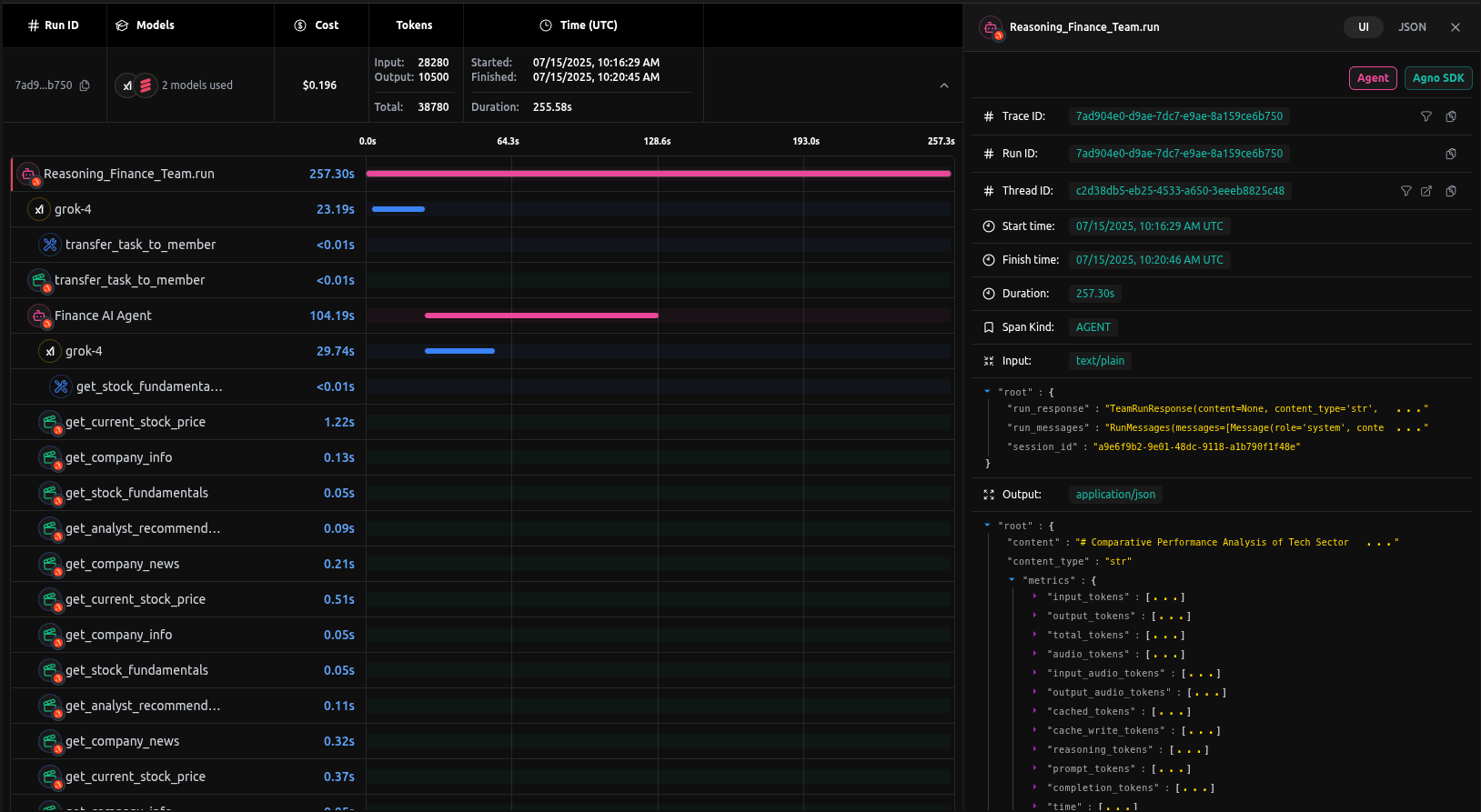Viewport: 1481px width, 812px height.
Task: Copy the Trace ID value
Action: click(x=1451, y=116)
